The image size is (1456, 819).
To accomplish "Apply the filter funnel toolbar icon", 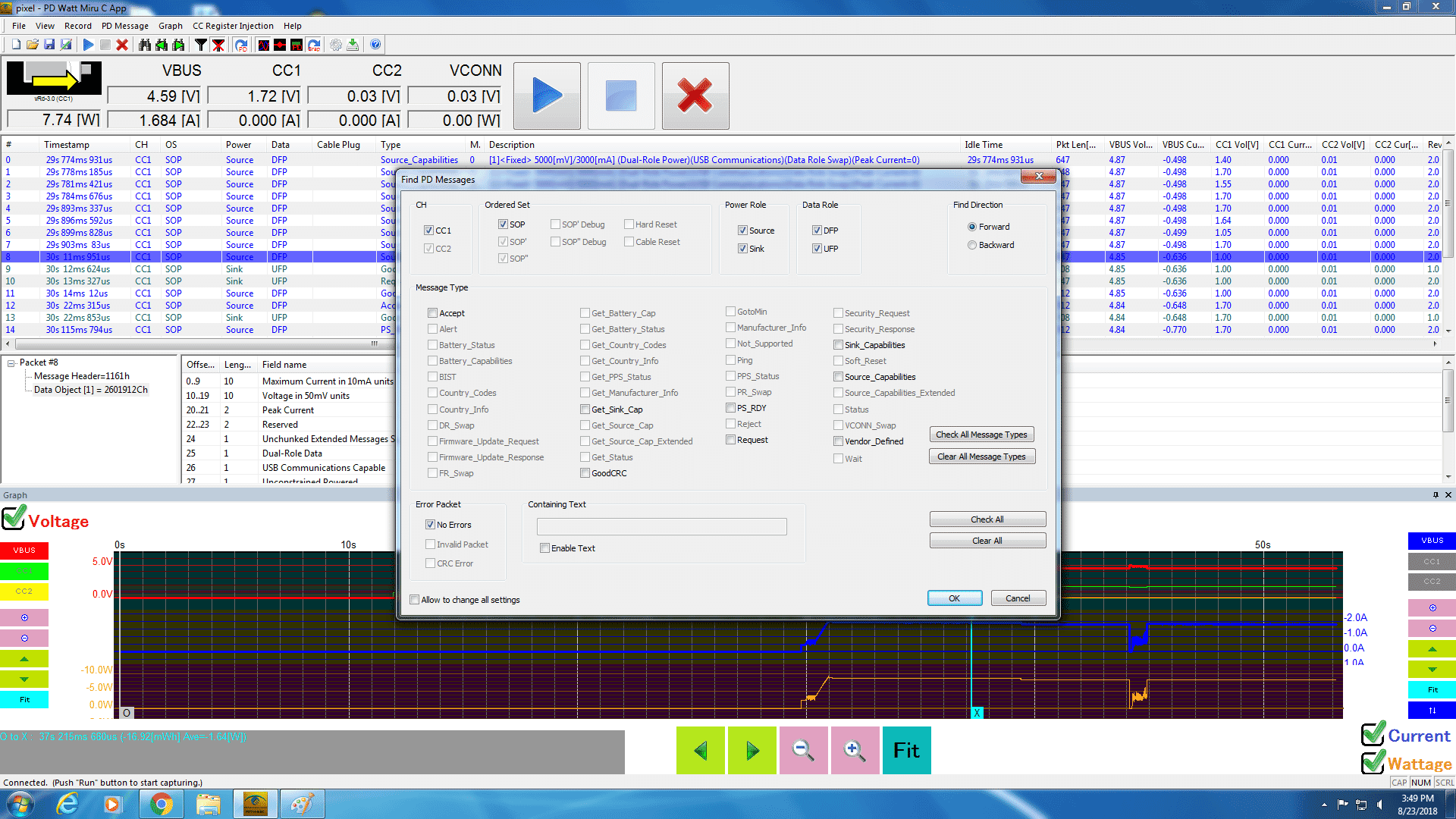I will click(x=199, y=45).
